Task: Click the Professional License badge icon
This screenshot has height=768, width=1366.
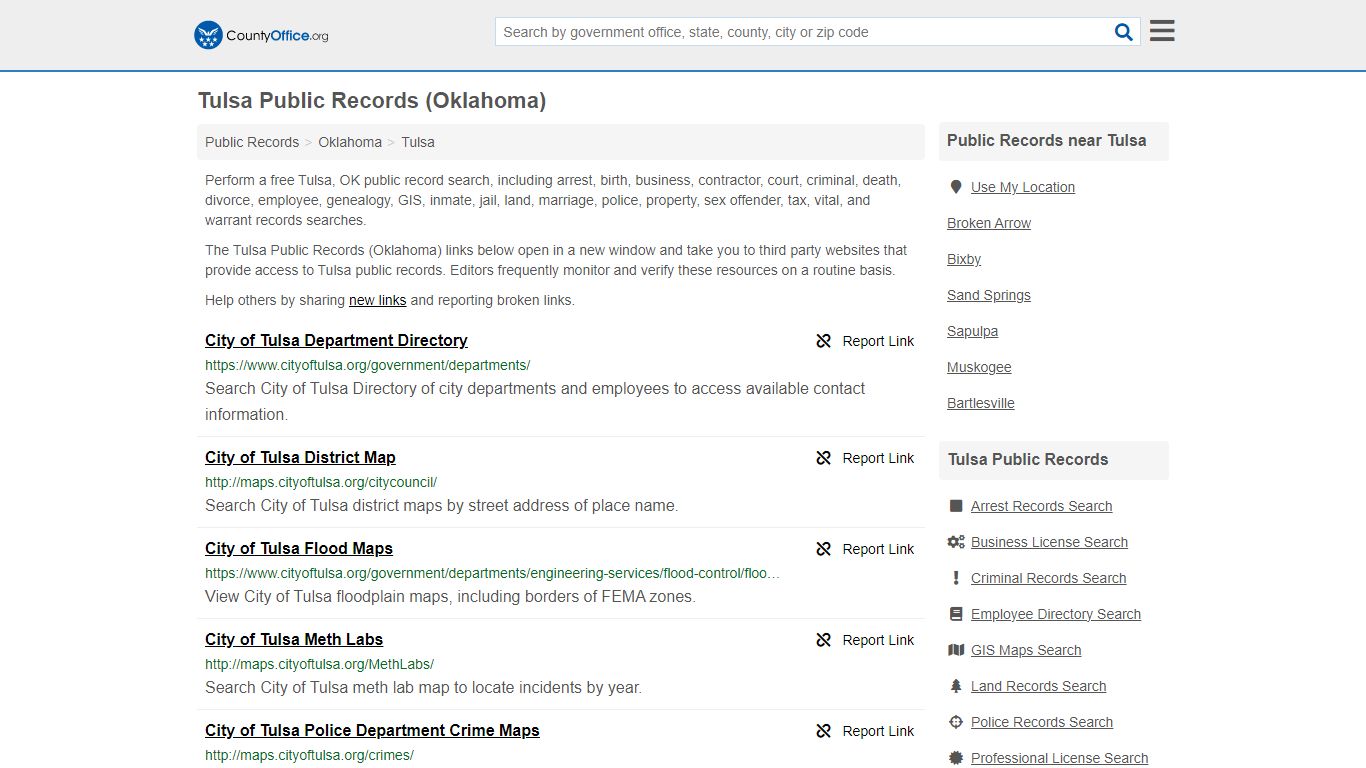Action: pos(956,758)
